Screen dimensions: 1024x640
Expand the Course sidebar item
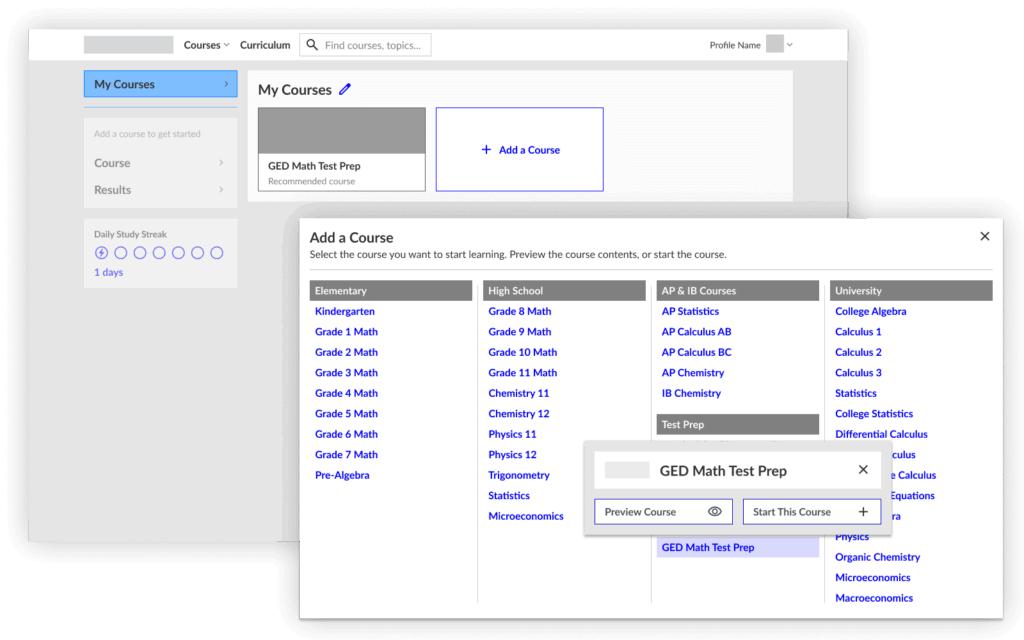pyautogui.click(x=160, y=163)
